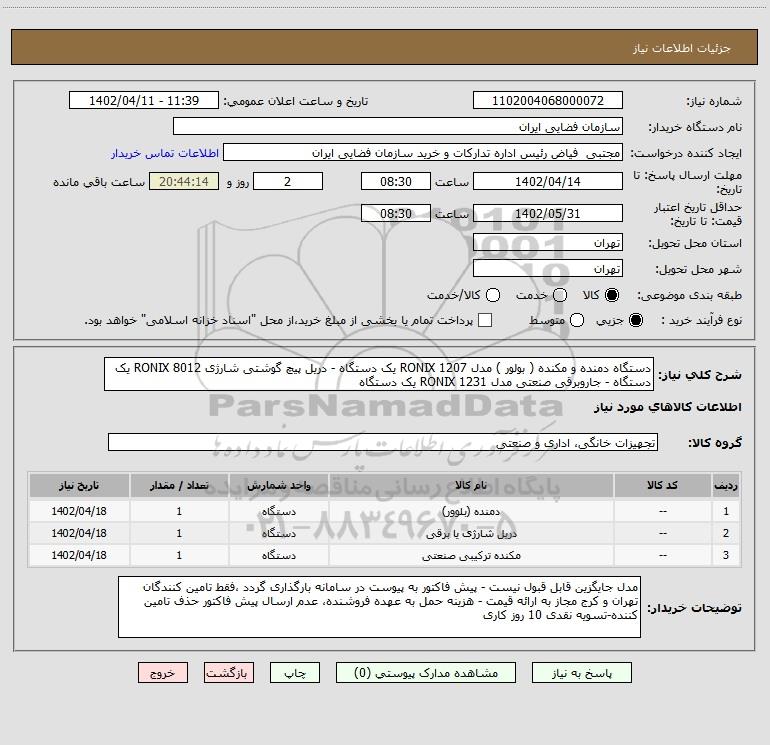
Task: Click the delivery province تهران field
Action: 548,242
